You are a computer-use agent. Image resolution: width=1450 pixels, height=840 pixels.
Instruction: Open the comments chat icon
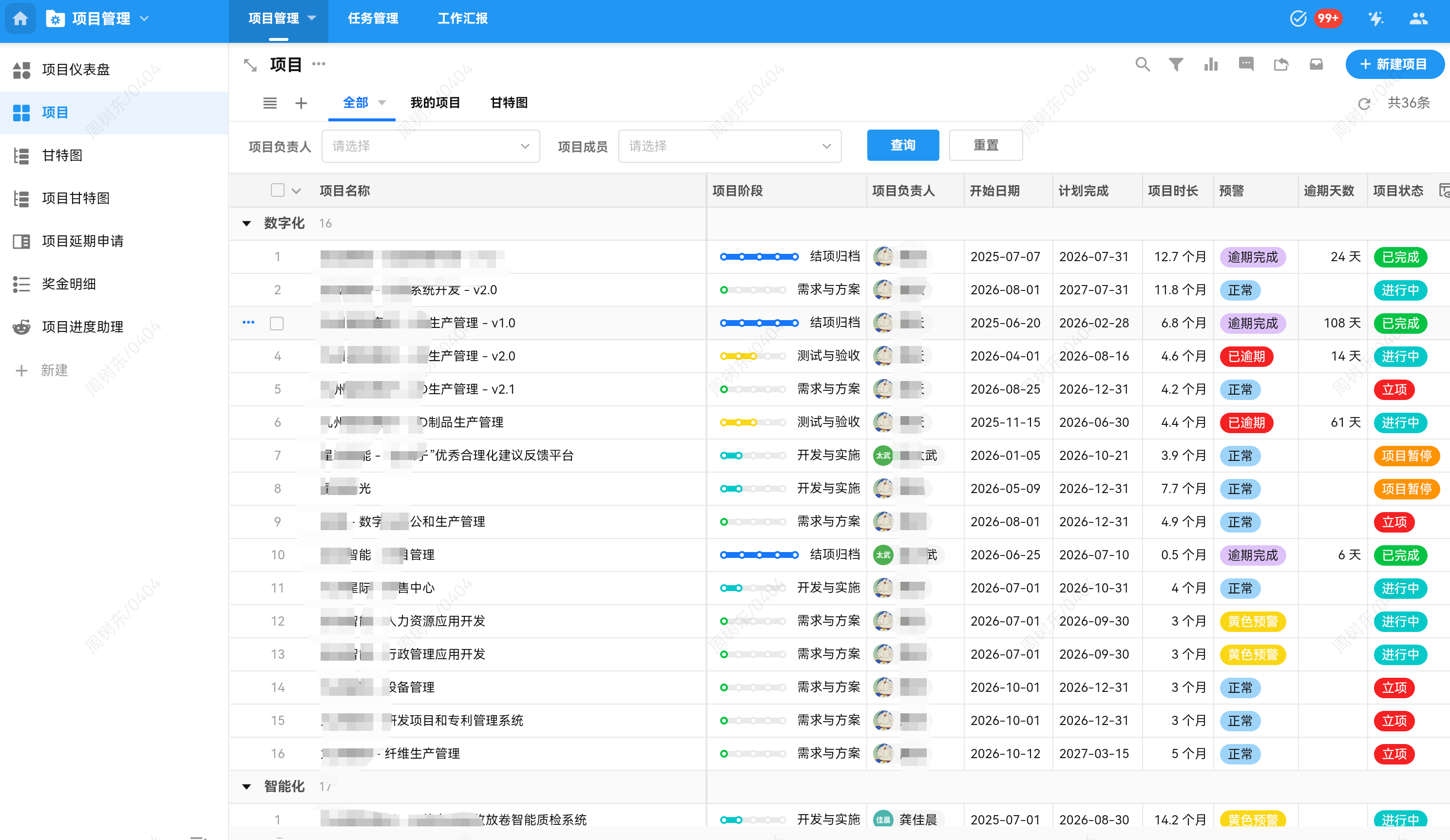tap(1246, 64)
